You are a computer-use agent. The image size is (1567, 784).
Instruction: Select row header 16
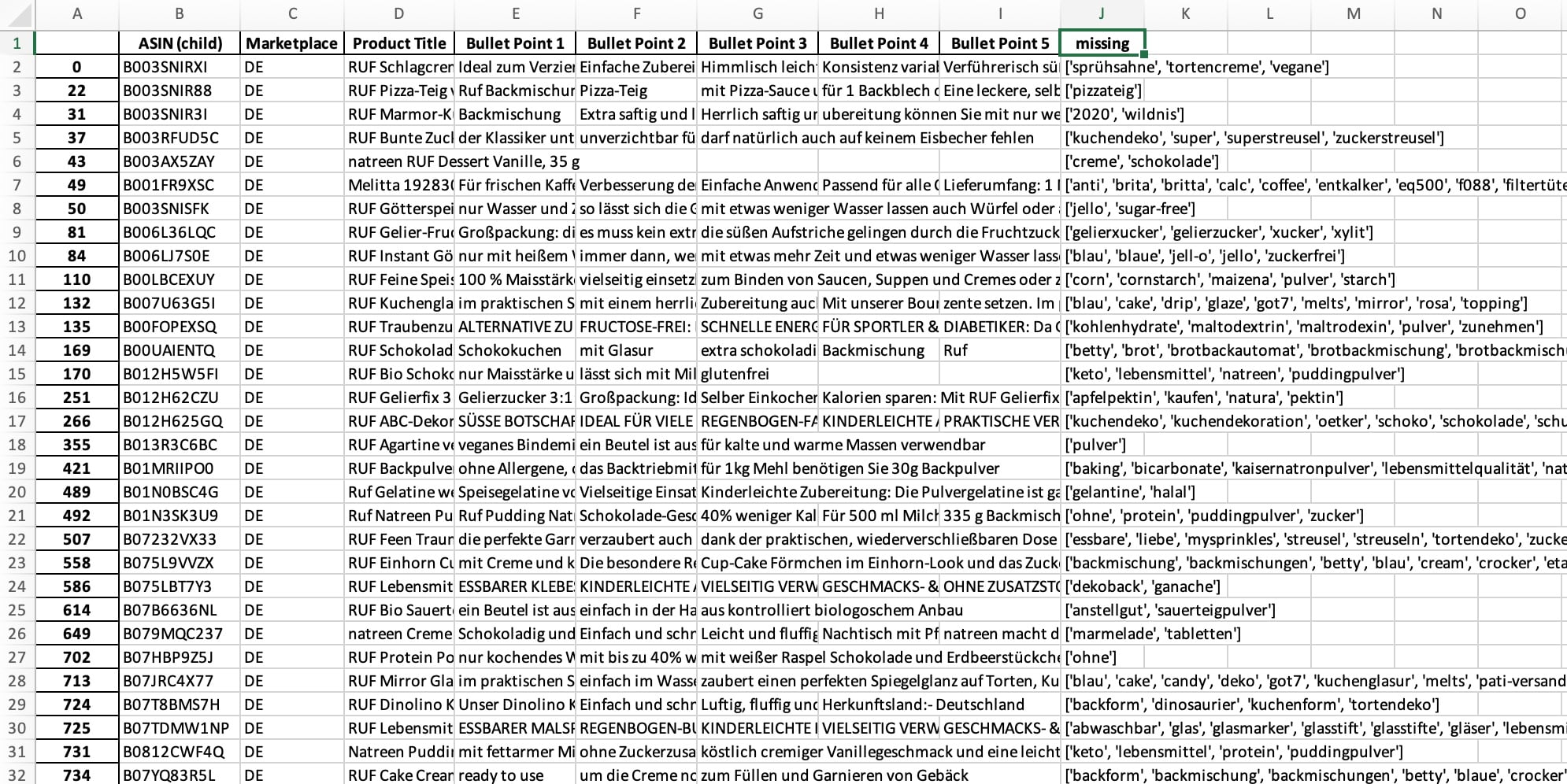(17, 398)
